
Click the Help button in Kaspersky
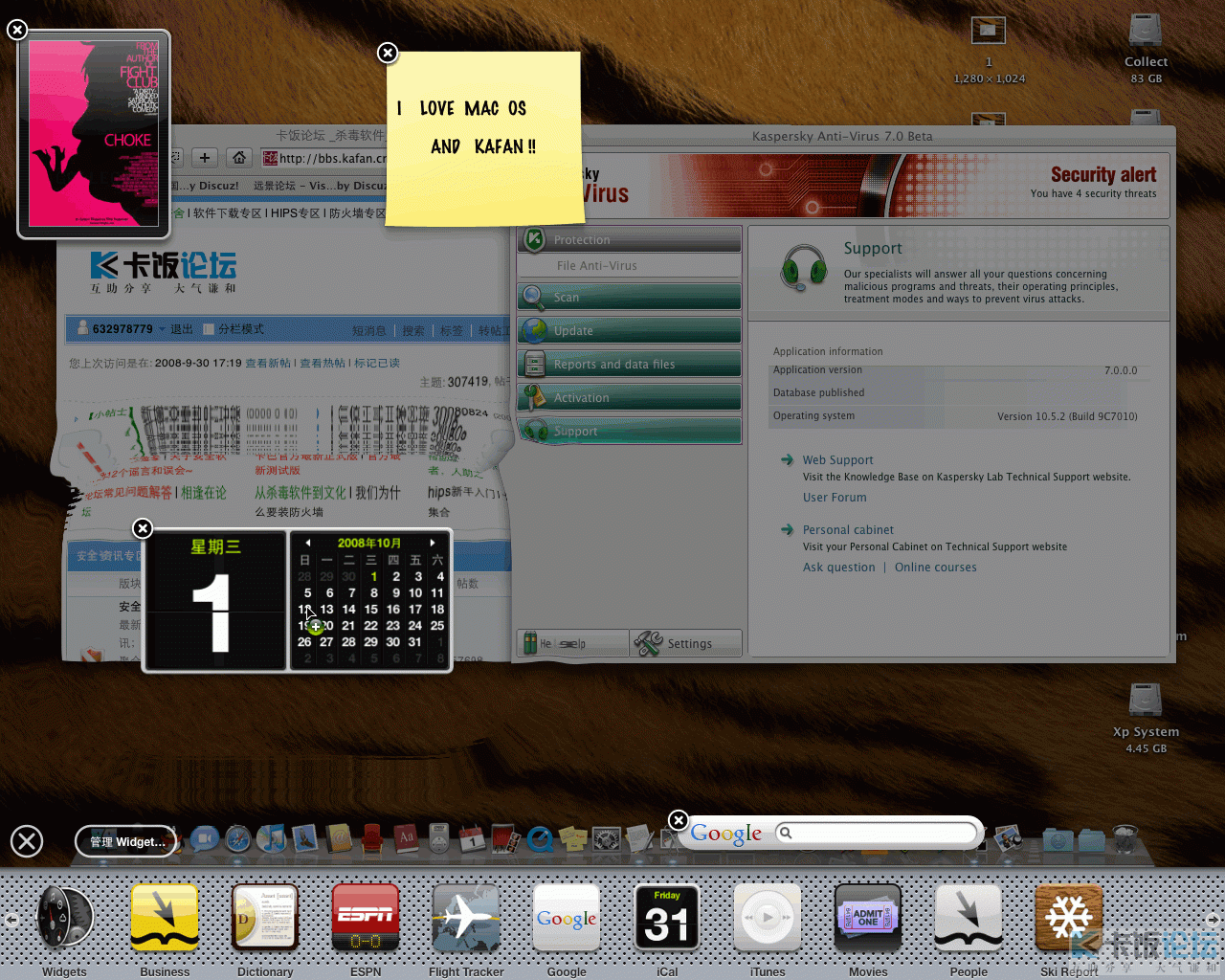[572, 643]
